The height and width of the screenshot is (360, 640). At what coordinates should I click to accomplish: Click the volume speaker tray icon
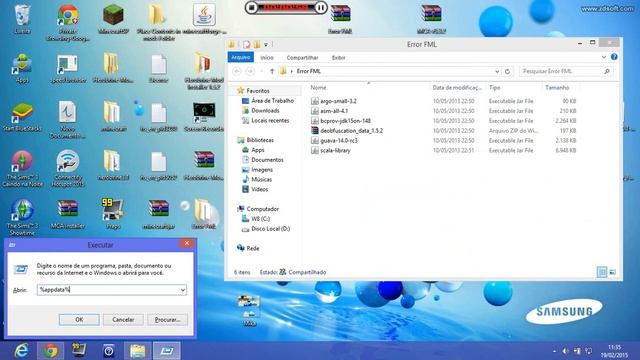pos(565,351)
